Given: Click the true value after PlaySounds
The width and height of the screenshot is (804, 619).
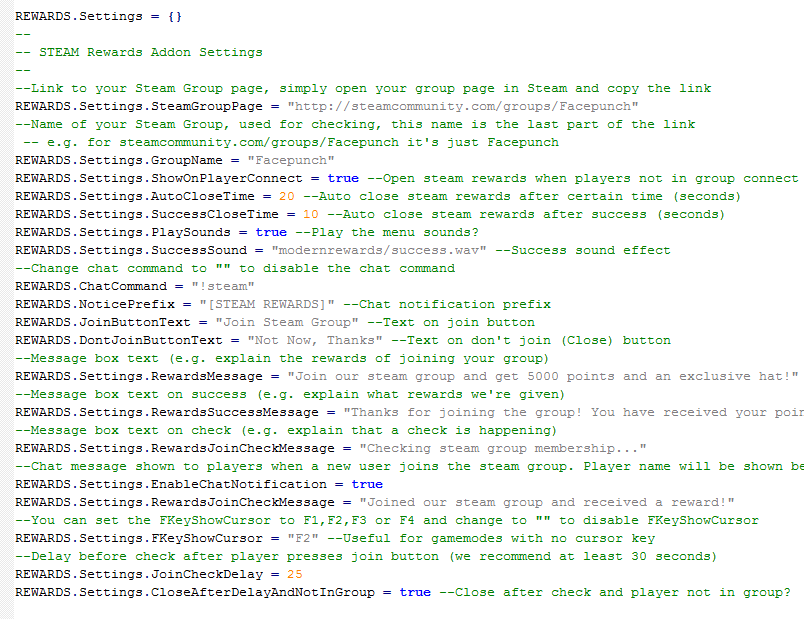Looking at the screenshot, I should [x=271, y=232].
